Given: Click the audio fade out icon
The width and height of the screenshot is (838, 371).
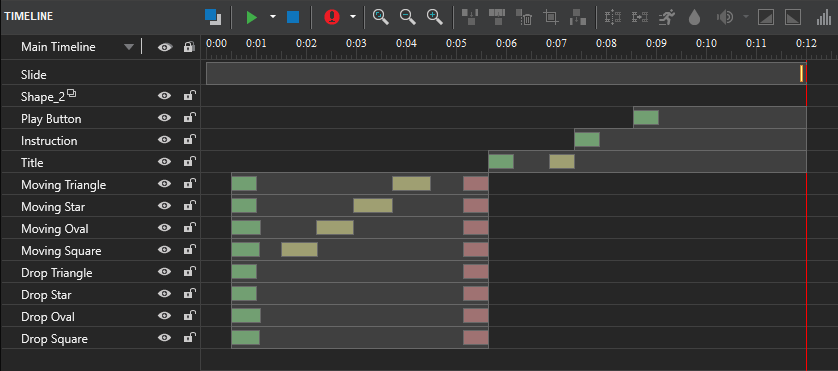Looking at the screenshot, I should pos(793,17).
